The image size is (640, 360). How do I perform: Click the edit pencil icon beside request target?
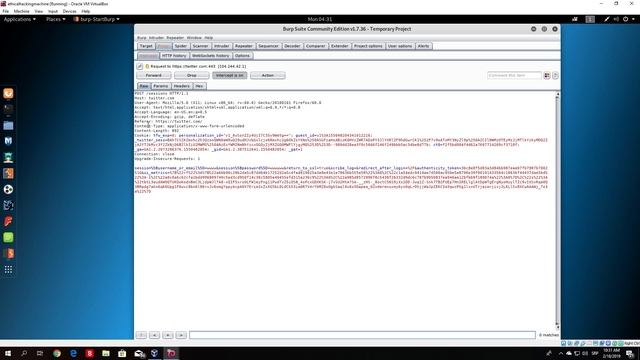click(x=140, y=66)
